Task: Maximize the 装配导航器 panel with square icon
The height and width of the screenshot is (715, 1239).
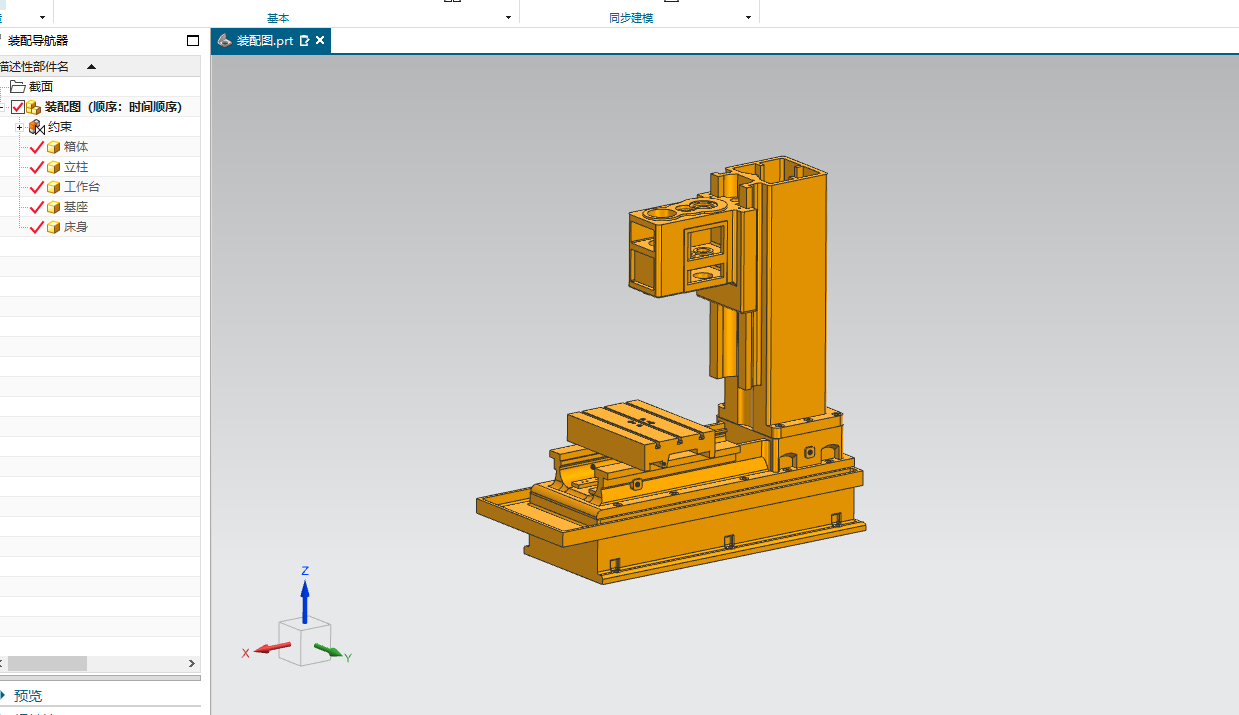Action: click(x=193, y=41)
